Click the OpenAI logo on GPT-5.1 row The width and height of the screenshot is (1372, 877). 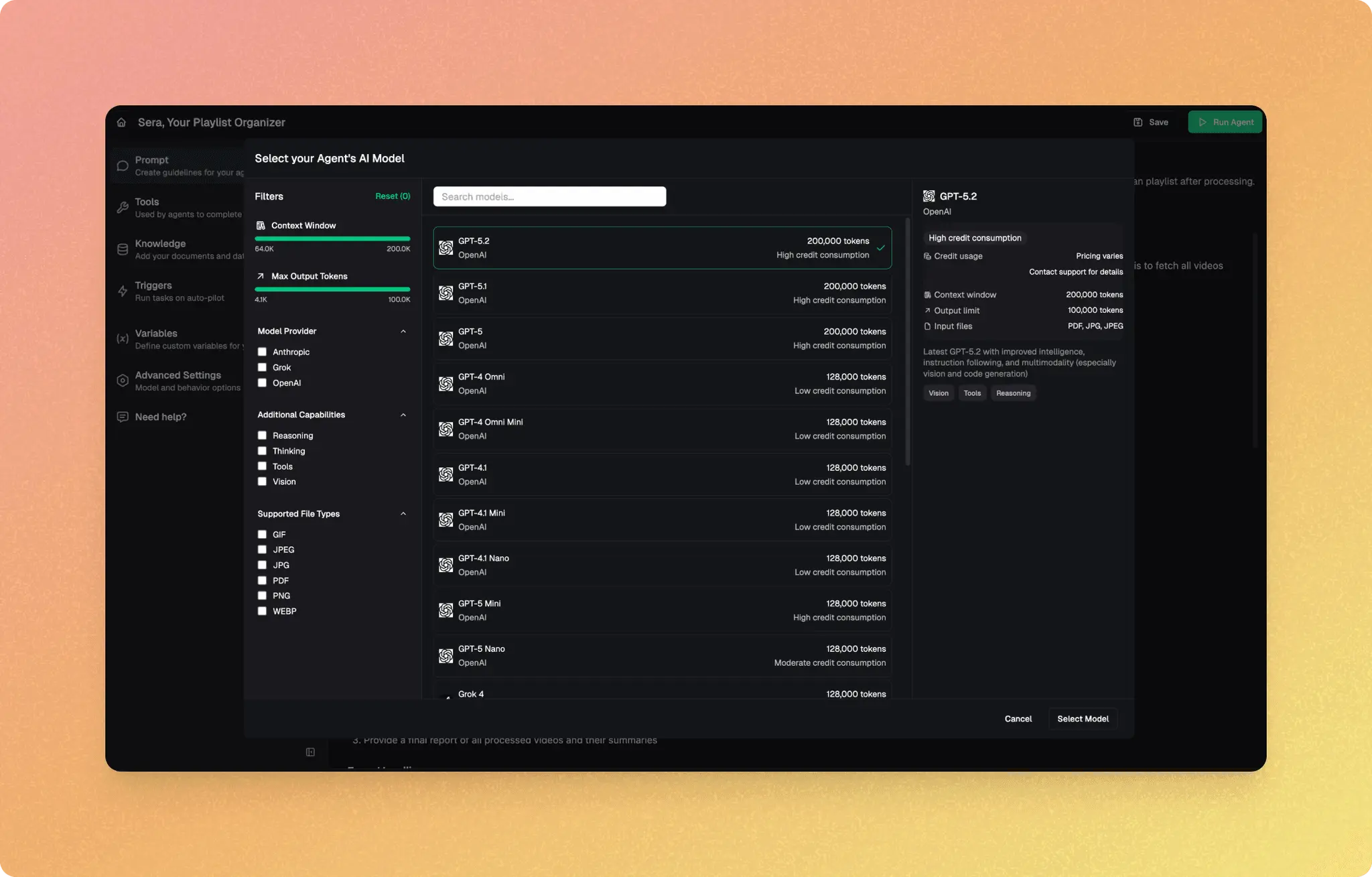(446, 293)
